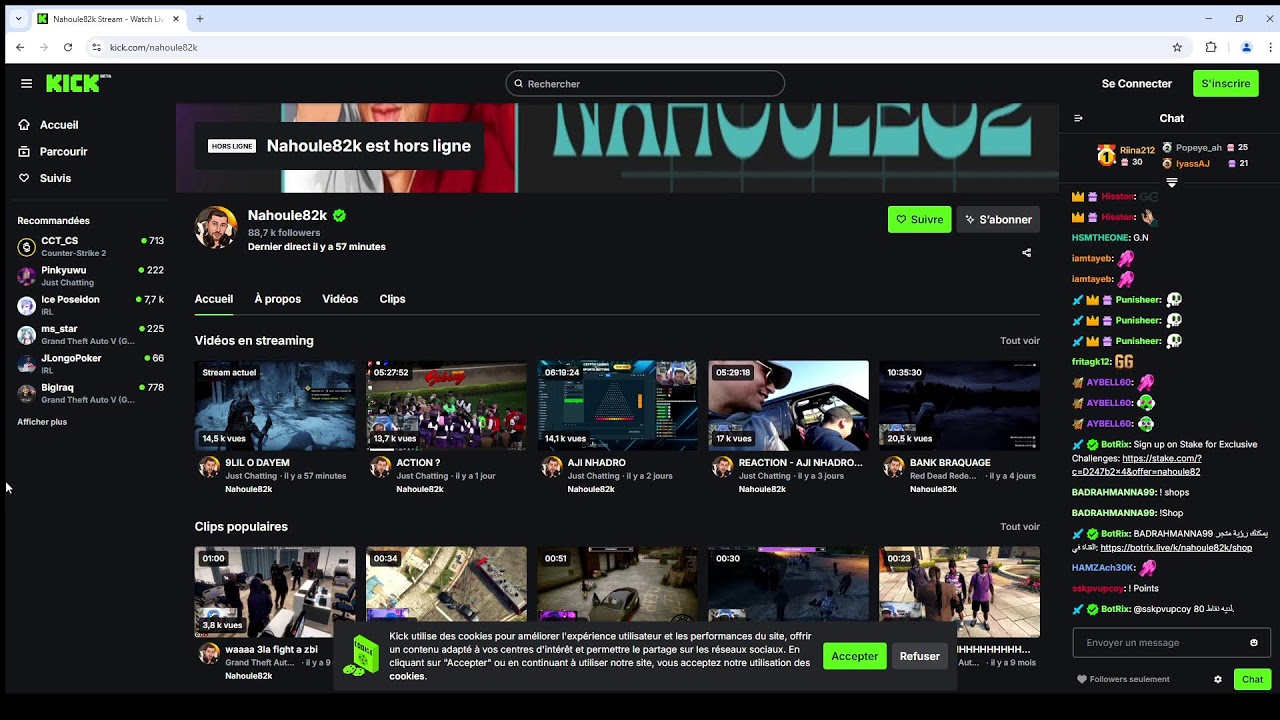Open a new browser tab

200,19
